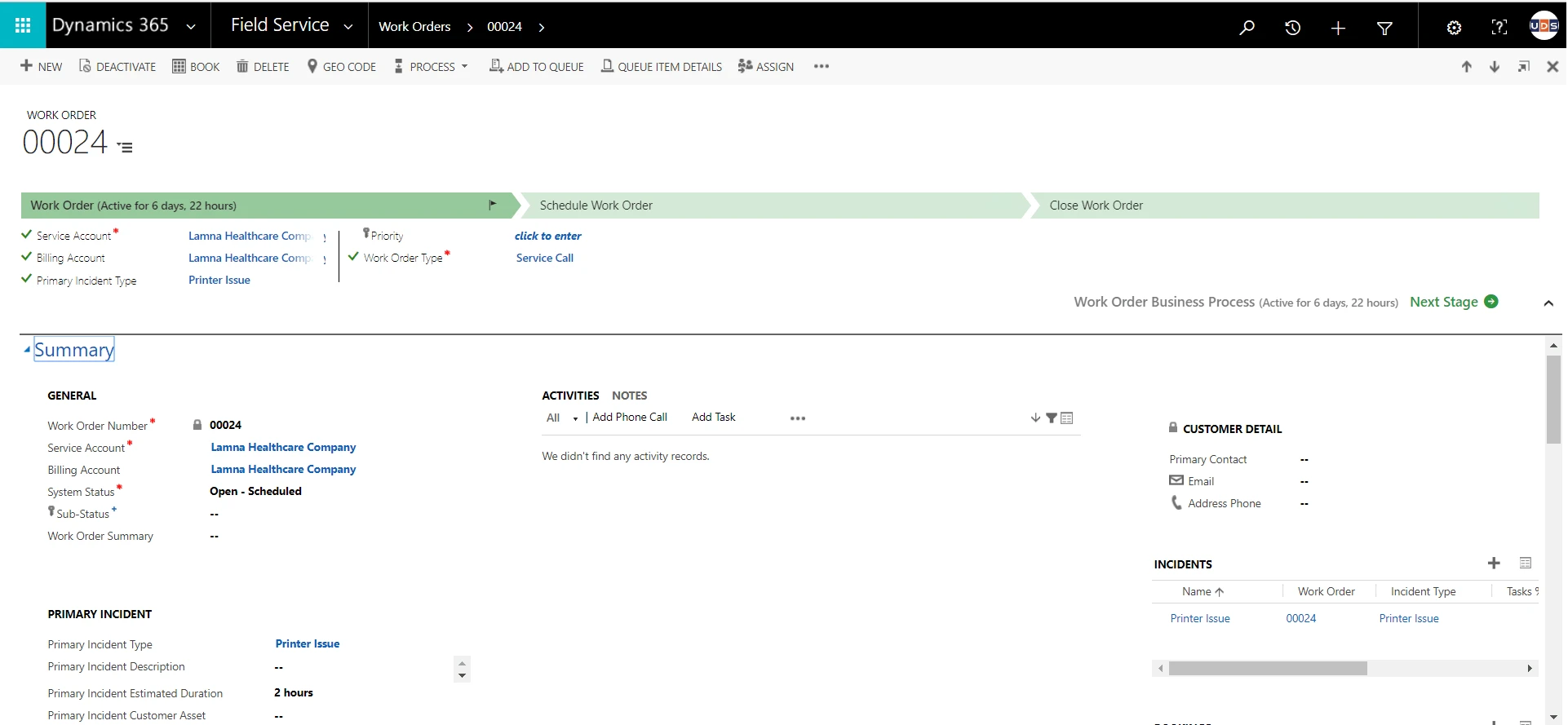Open recent items history icon
The image size is (1568, 725).
(1292, 28)
